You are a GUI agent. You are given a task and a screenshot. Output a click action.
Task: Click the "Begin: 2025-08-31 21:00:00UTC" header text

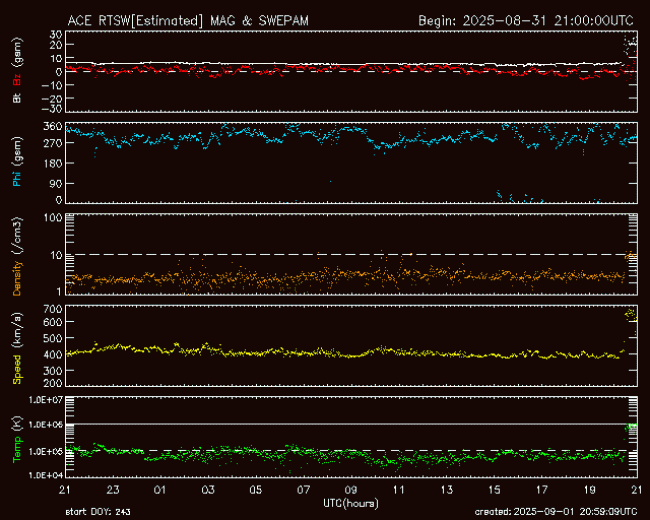(526, 21)
